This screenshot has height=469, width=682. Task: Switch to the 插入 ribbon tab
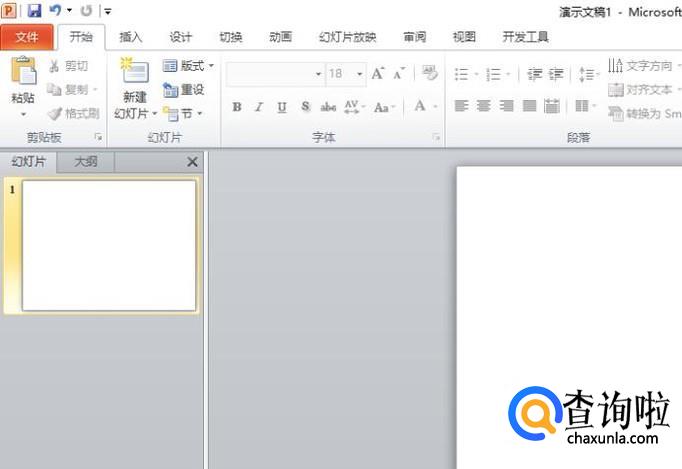[x=131, y=37]
